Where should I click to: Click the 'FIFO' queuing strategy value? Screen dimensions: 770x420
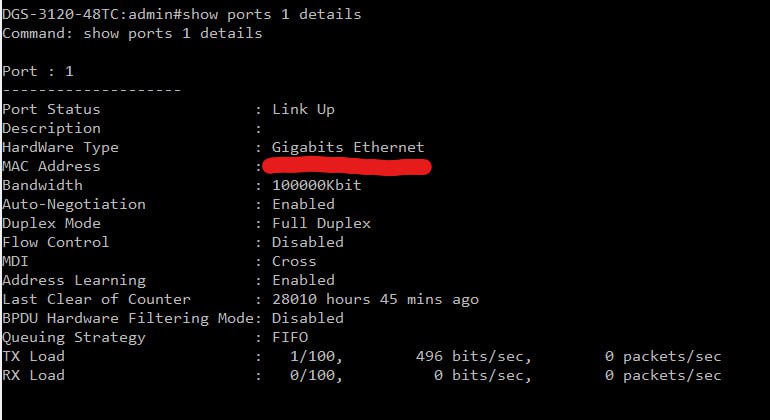click(x=290, y=337)
